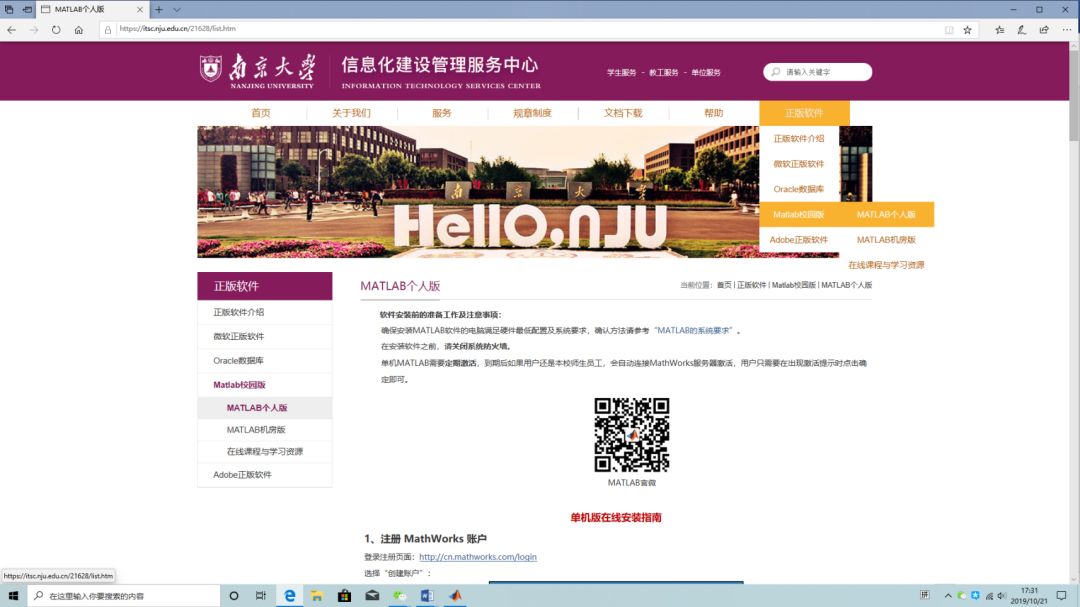The height and width of the screenshot is (607, 1080).
Task: Open the 服务 navigation menu
Action: coord(442,113)
